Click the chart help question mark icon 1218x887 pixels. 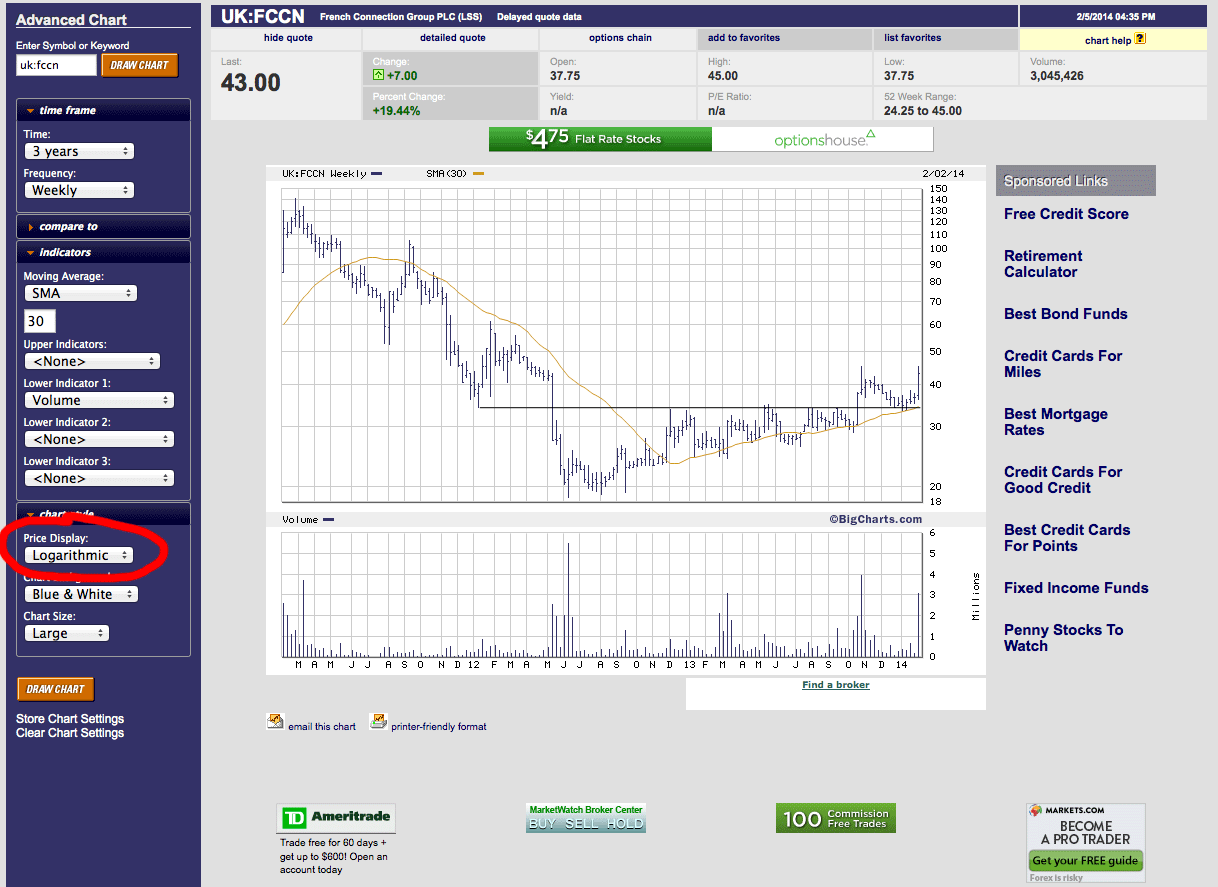[x=1140, y=40]
